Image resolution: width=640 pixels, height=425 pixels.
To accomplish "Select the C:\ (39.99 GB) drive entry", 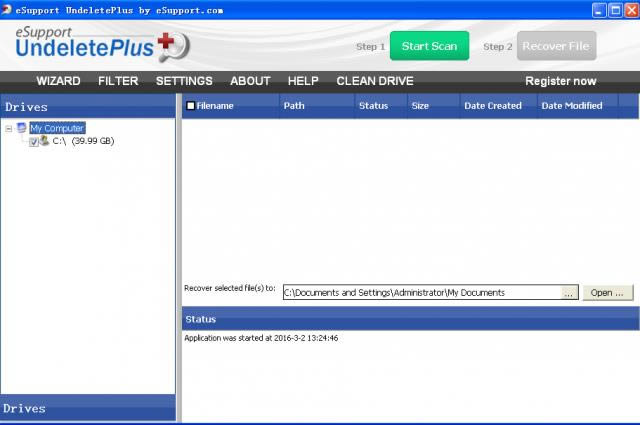I will click(83, 141).
